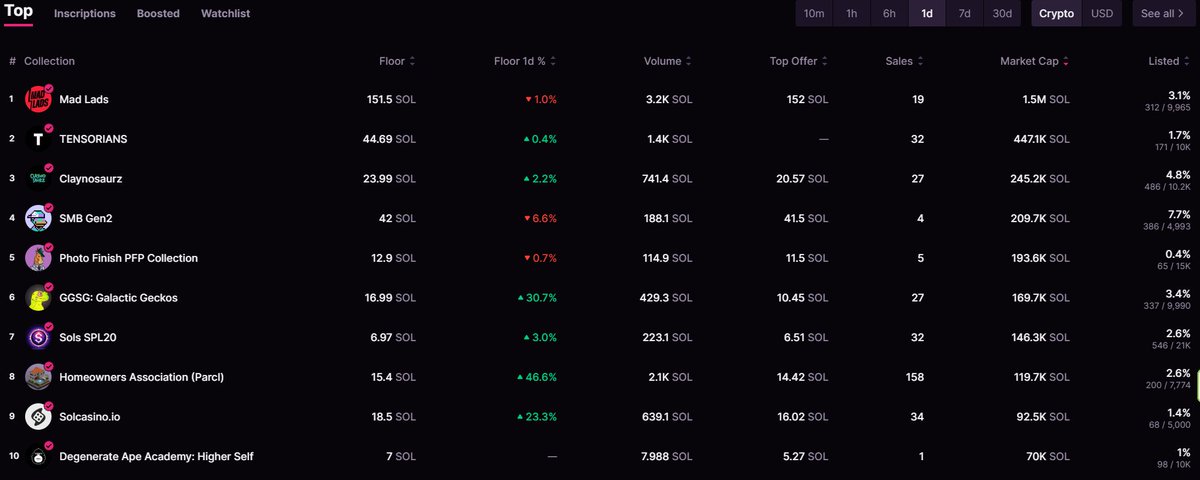This screenshot has width=1200, height=480.
Task: Click the 12.9 SOL floor value
Action: [x=394, y=258]
